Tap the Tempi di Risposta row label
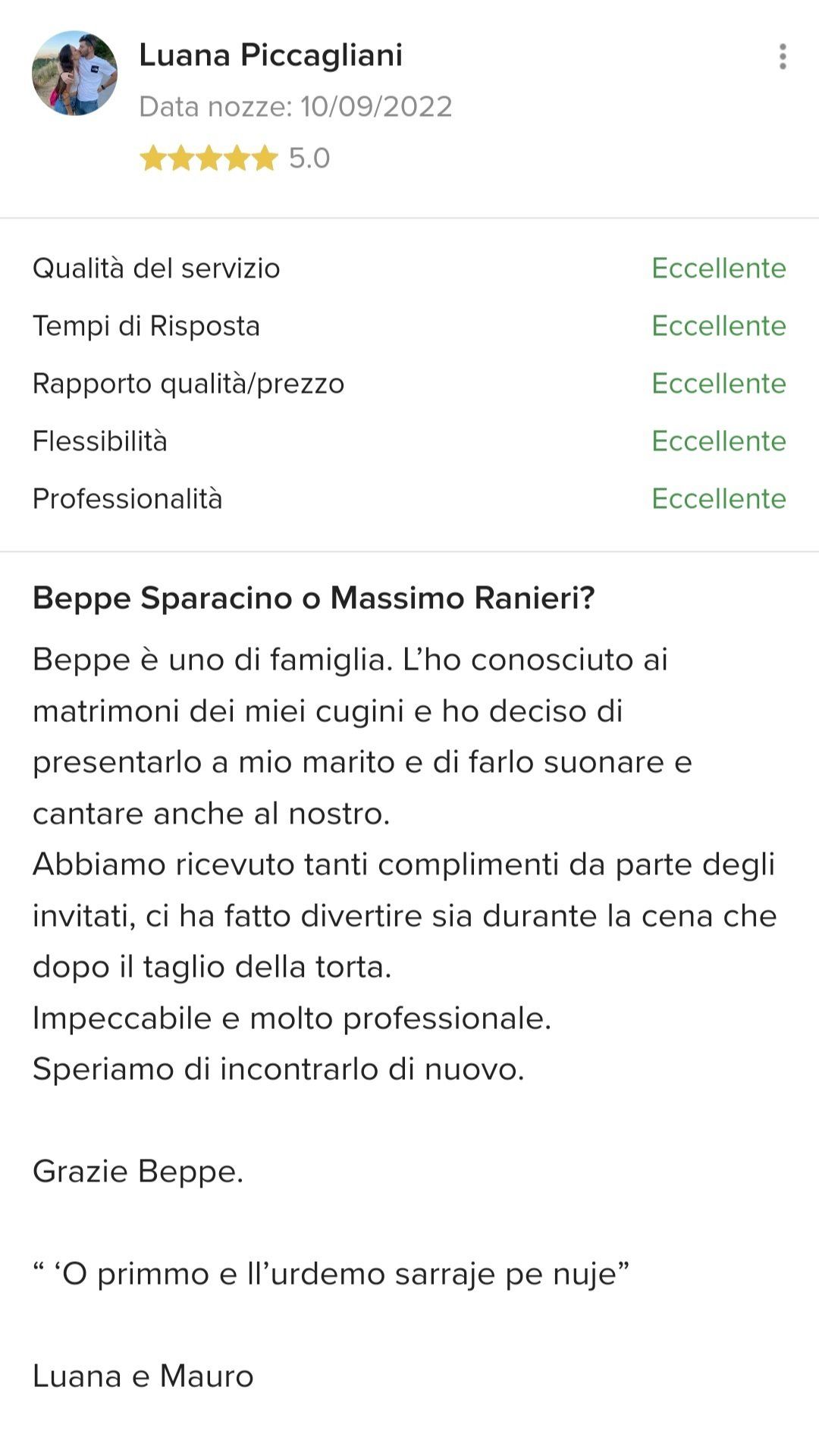The height and width of the screenshot is (1456, 819). (146, 326)
